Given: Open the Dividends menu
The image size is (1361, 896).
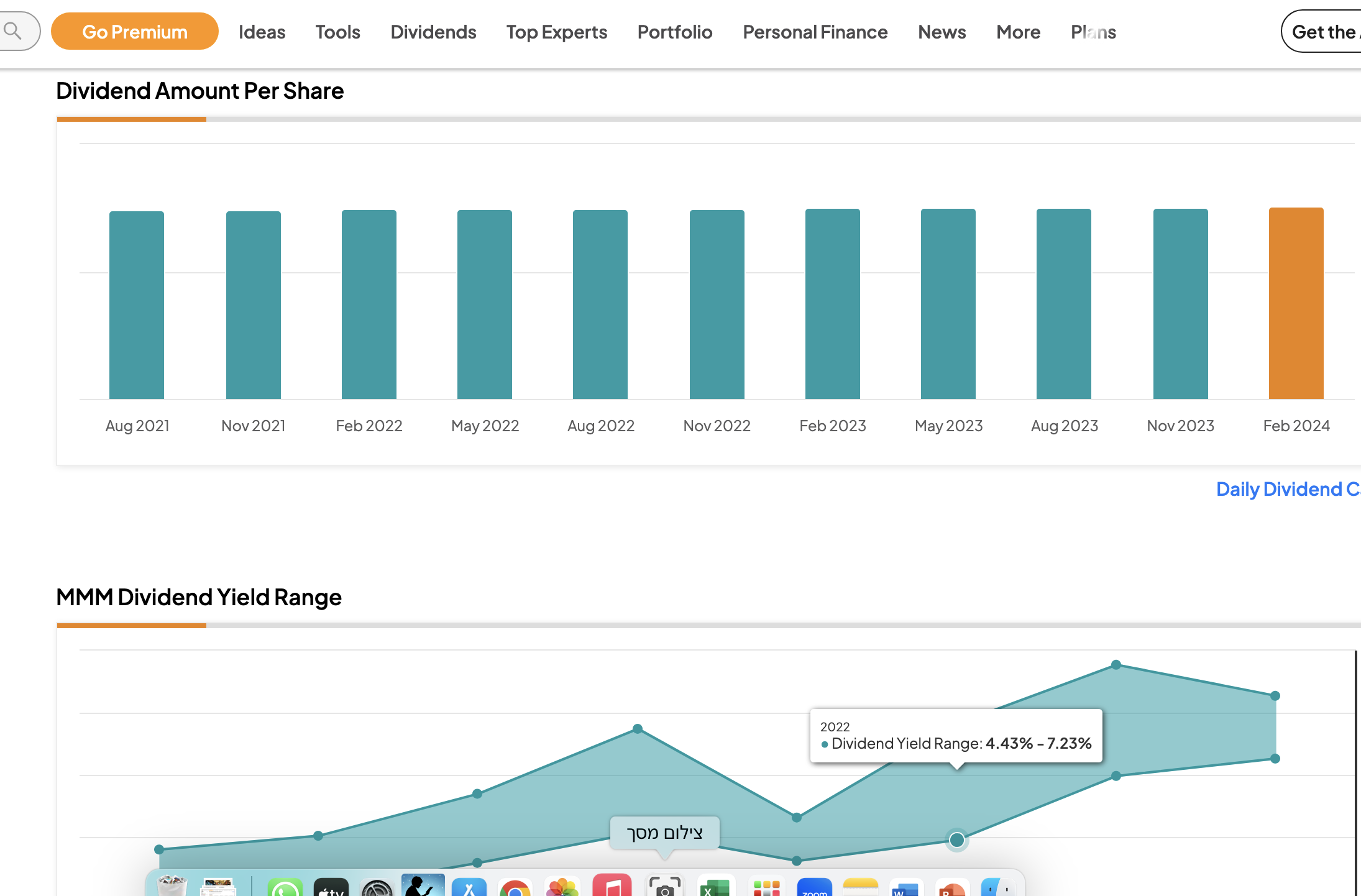Looking at the screenshot, I should point(433,32).
